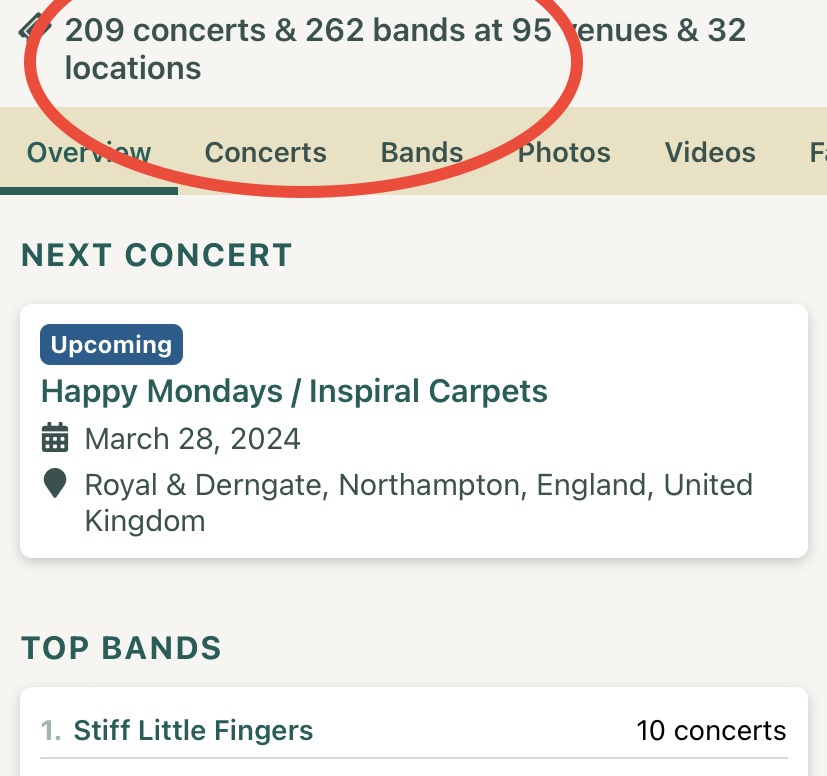
Task: Click the NEXT CONCERT section heading
Action: (x=157, y=255)
